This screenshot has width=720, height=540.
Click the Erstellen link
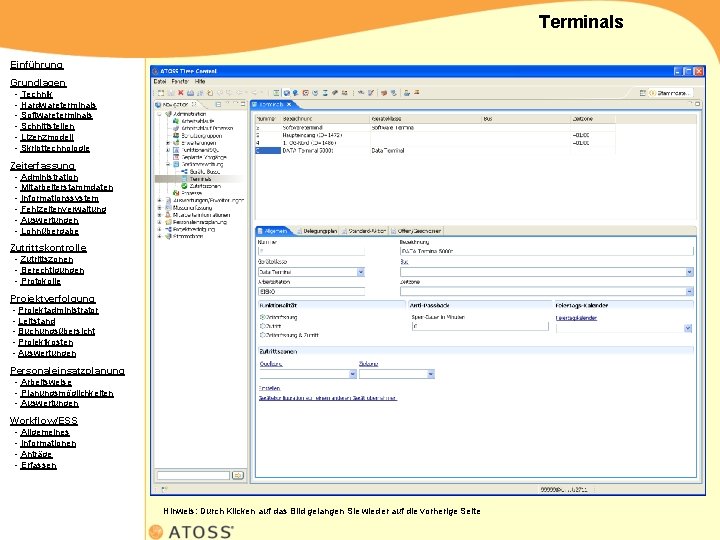click(x=270, y=388)
